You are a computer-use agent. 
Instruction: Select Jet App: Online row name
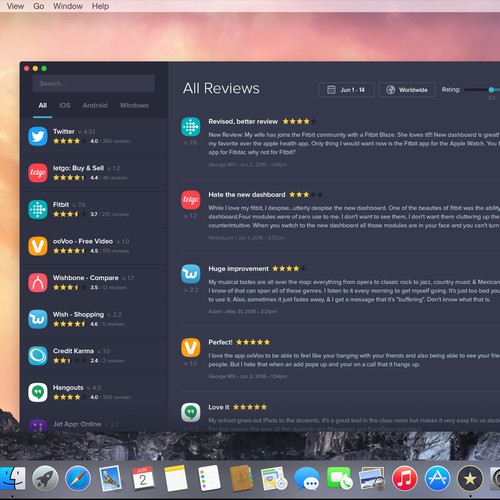(77, 424)
